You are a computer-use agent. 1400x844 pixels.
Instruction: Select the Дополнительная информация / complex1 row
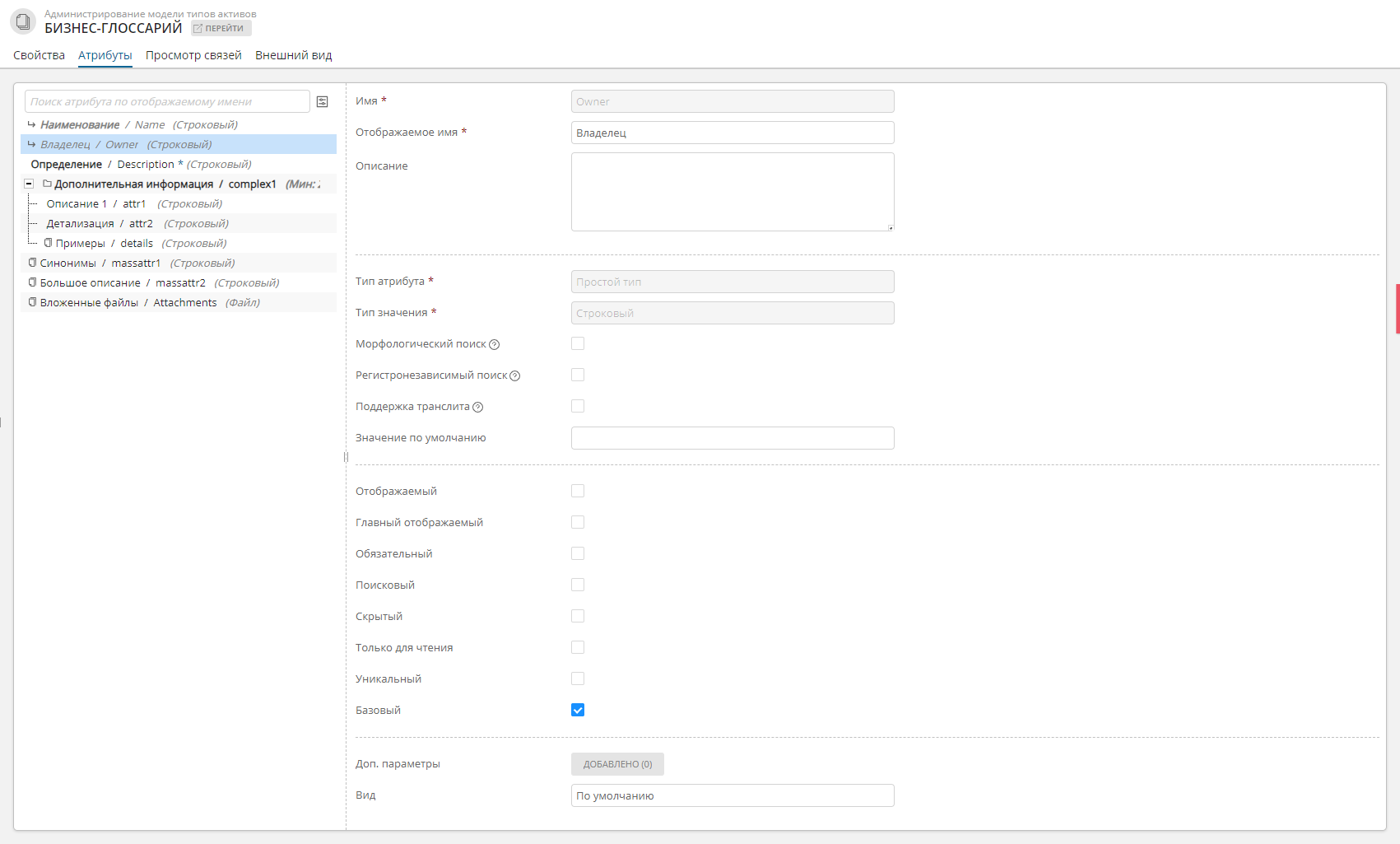[x=179, y=184]
